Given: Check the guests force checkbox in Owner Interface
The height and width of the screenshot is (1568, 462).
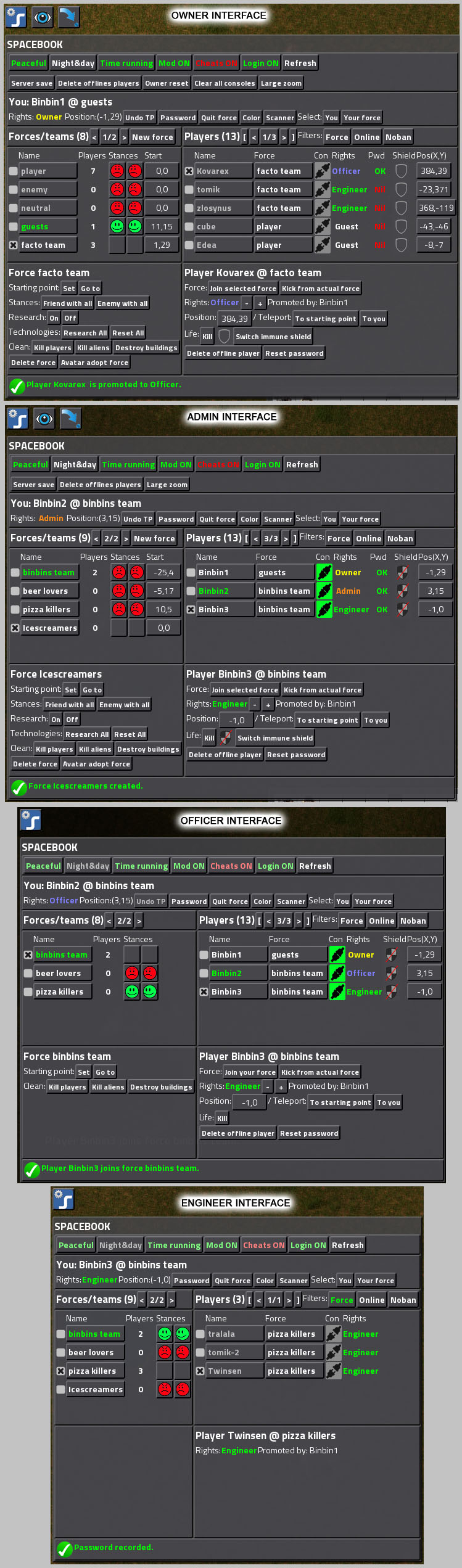Looking at the screenshot, I should [13, 226].
